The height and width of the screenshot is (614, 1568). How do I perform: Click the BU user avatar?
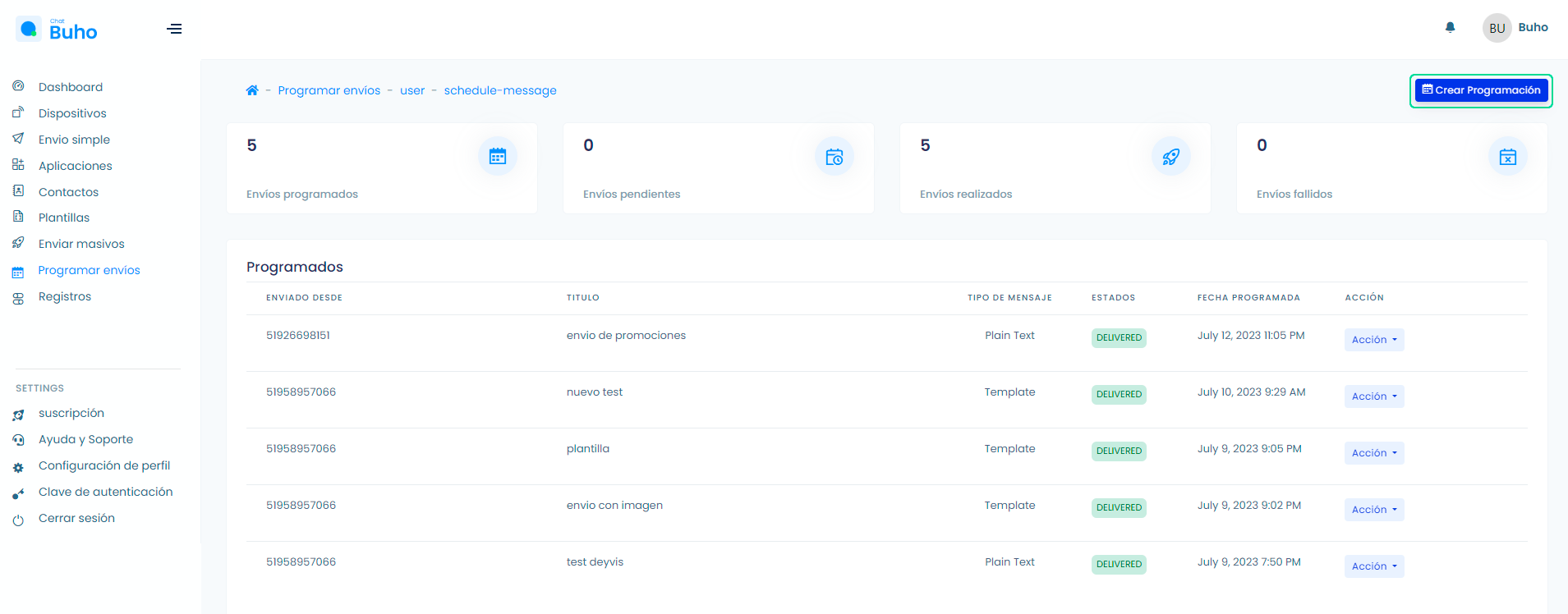[x=1497, y=28]
